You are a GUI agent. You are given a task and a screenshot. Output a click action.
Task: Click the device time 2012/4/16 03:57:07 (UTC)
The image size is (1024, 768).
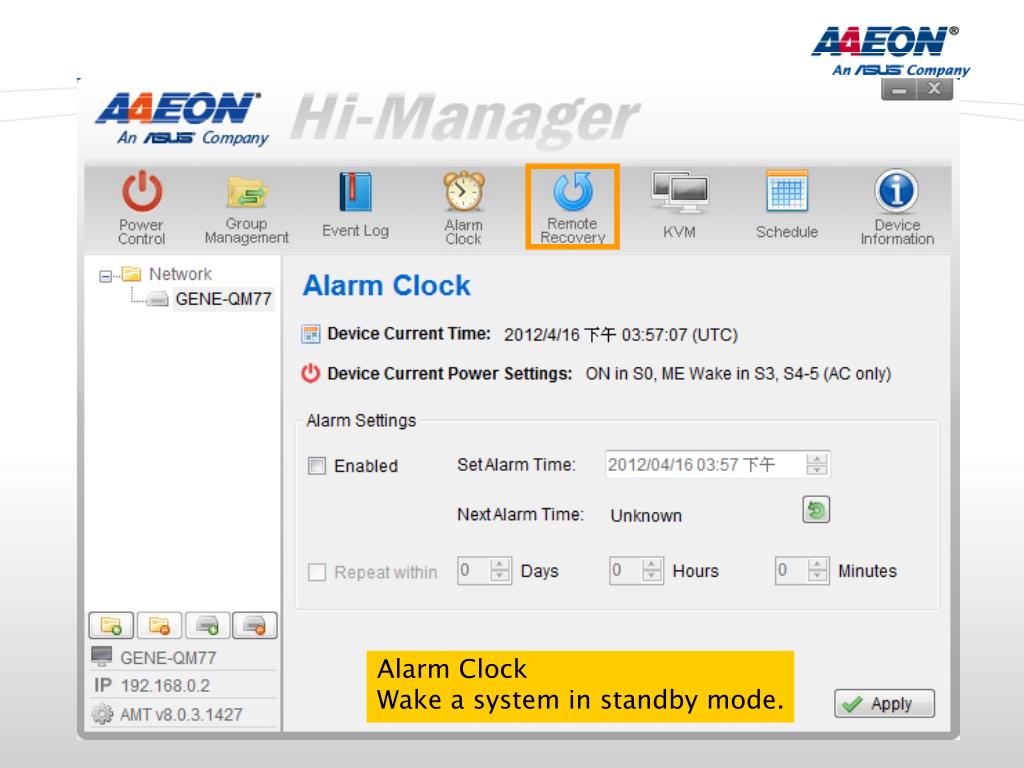click(x=620, y=335)
